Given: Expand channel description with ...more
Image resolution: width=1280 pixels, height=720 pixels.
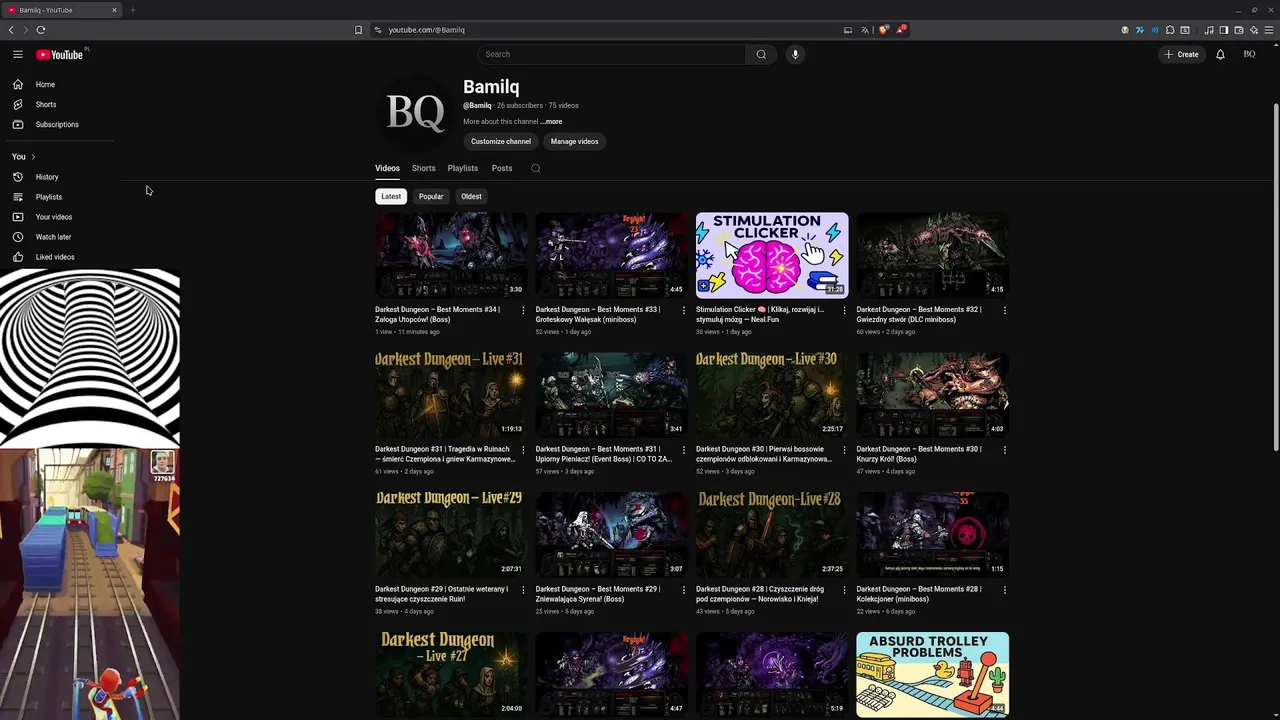Looking at the screenshot, I should 551,121.
